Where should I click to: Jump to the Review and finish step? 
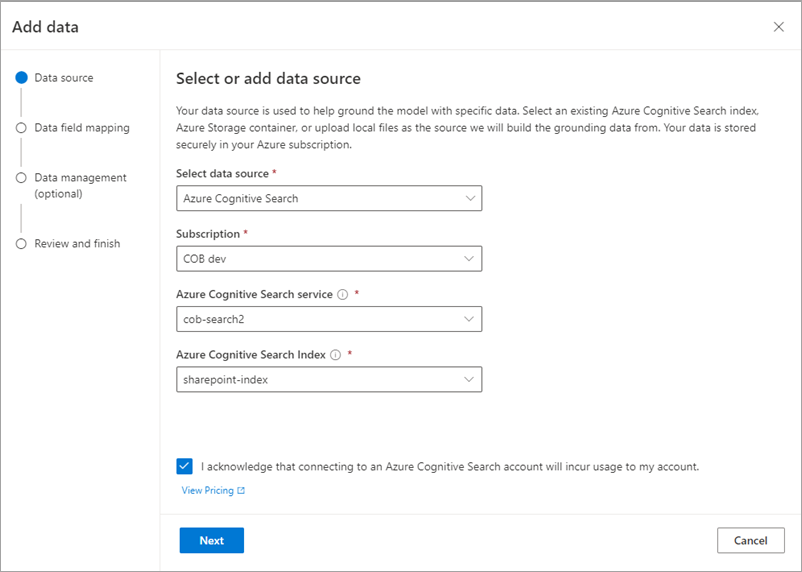[77, 244]
